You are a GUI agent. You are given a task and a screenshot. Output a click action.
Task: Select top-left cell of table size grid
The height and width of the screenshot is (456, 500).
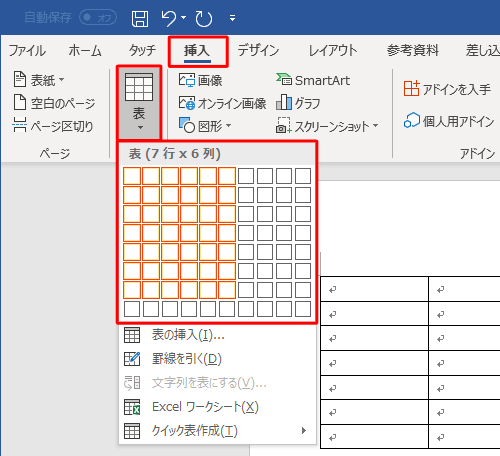(132, 176)
